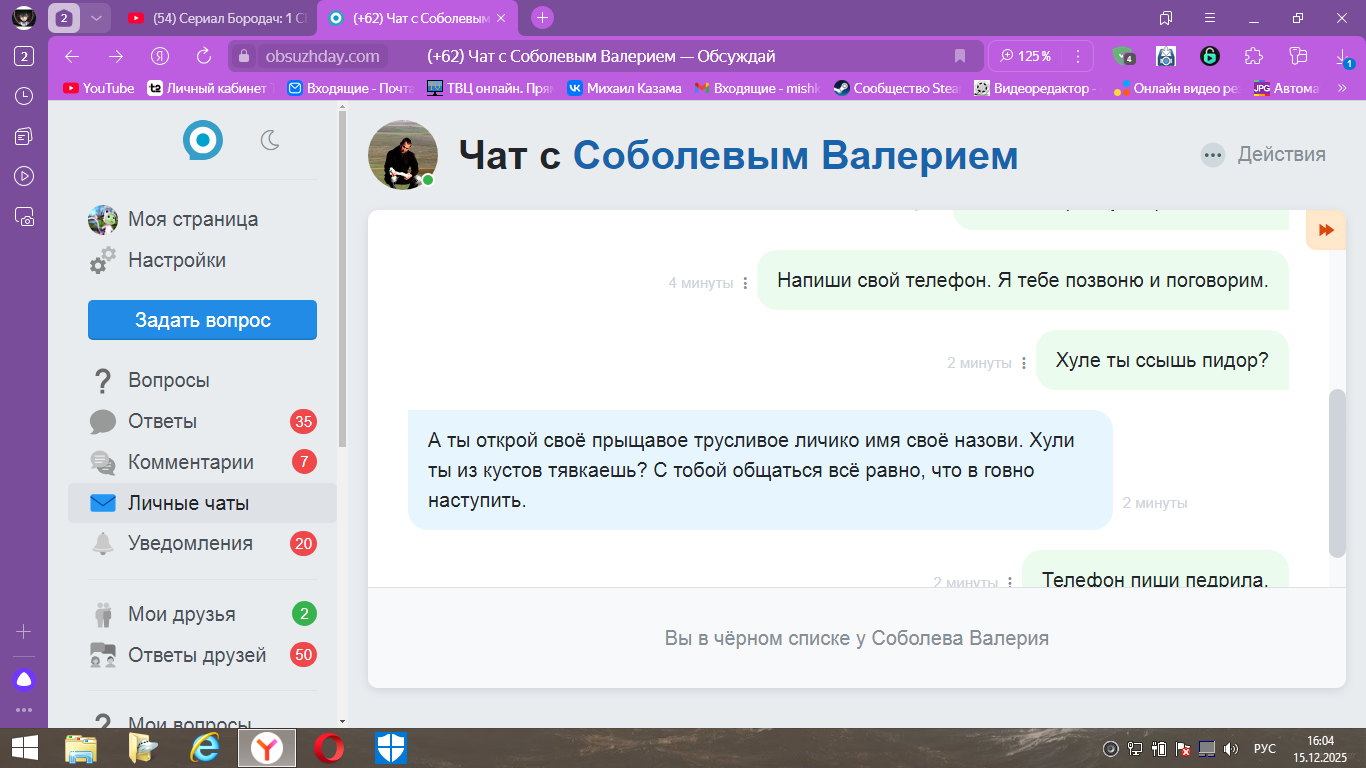Open the Соболевым Валерием profile link
This screenshot has width=1366, height=768.
click(x=795, y=156)
